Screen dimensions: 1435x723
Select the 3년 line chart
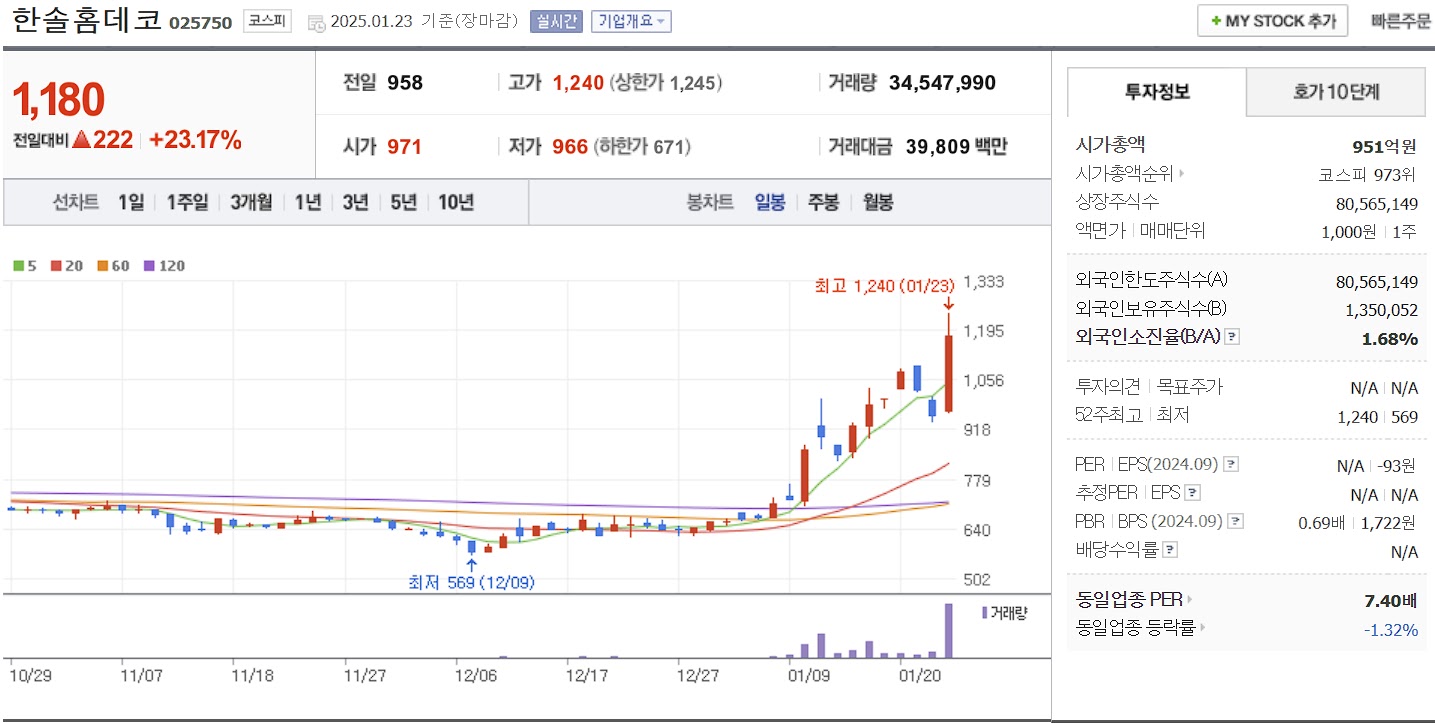click(356, 202)
